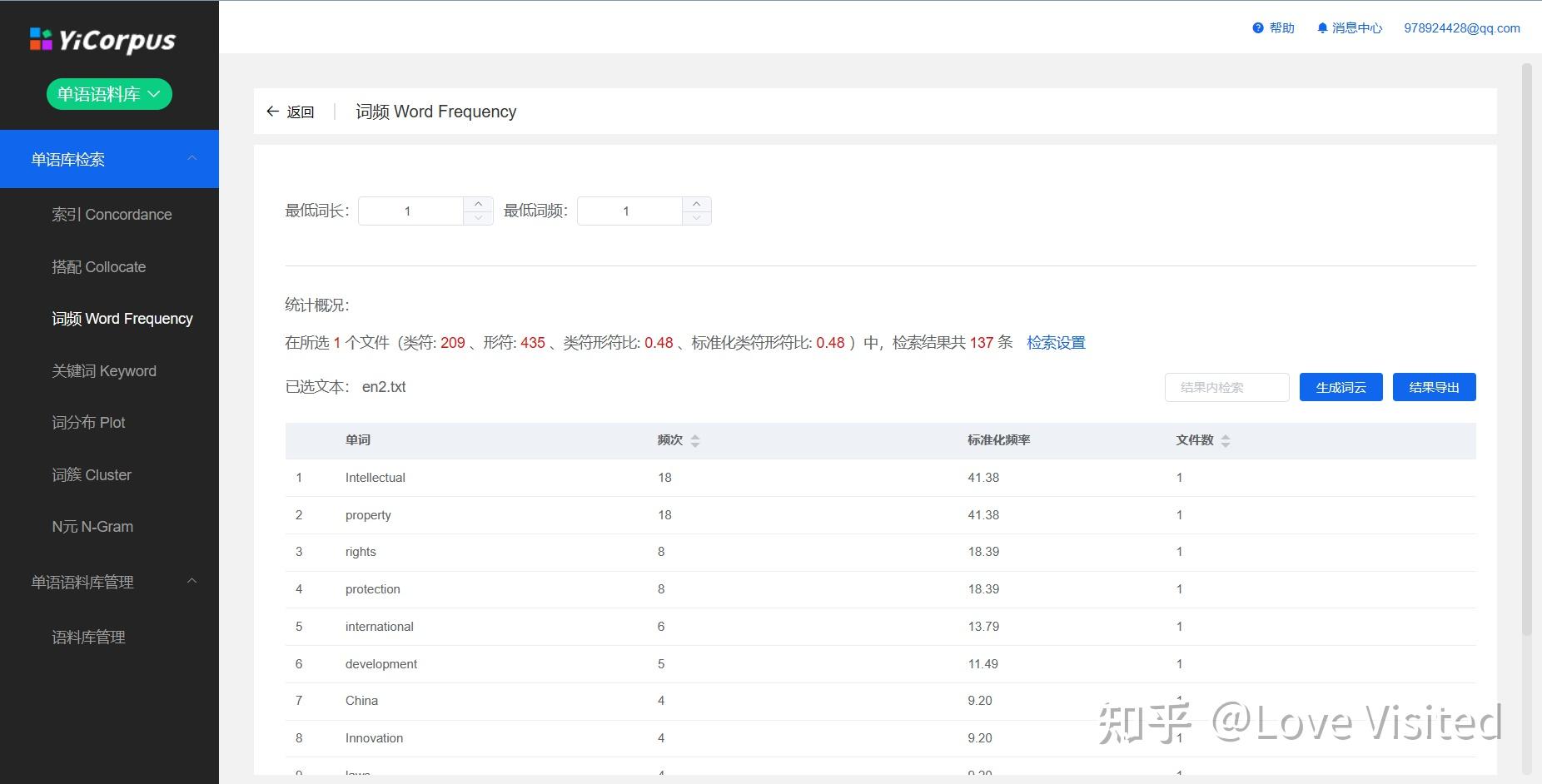This screenshot has height=784, width=1542.
Task: Click the back arrow icon
Action: tap(272, 112)
